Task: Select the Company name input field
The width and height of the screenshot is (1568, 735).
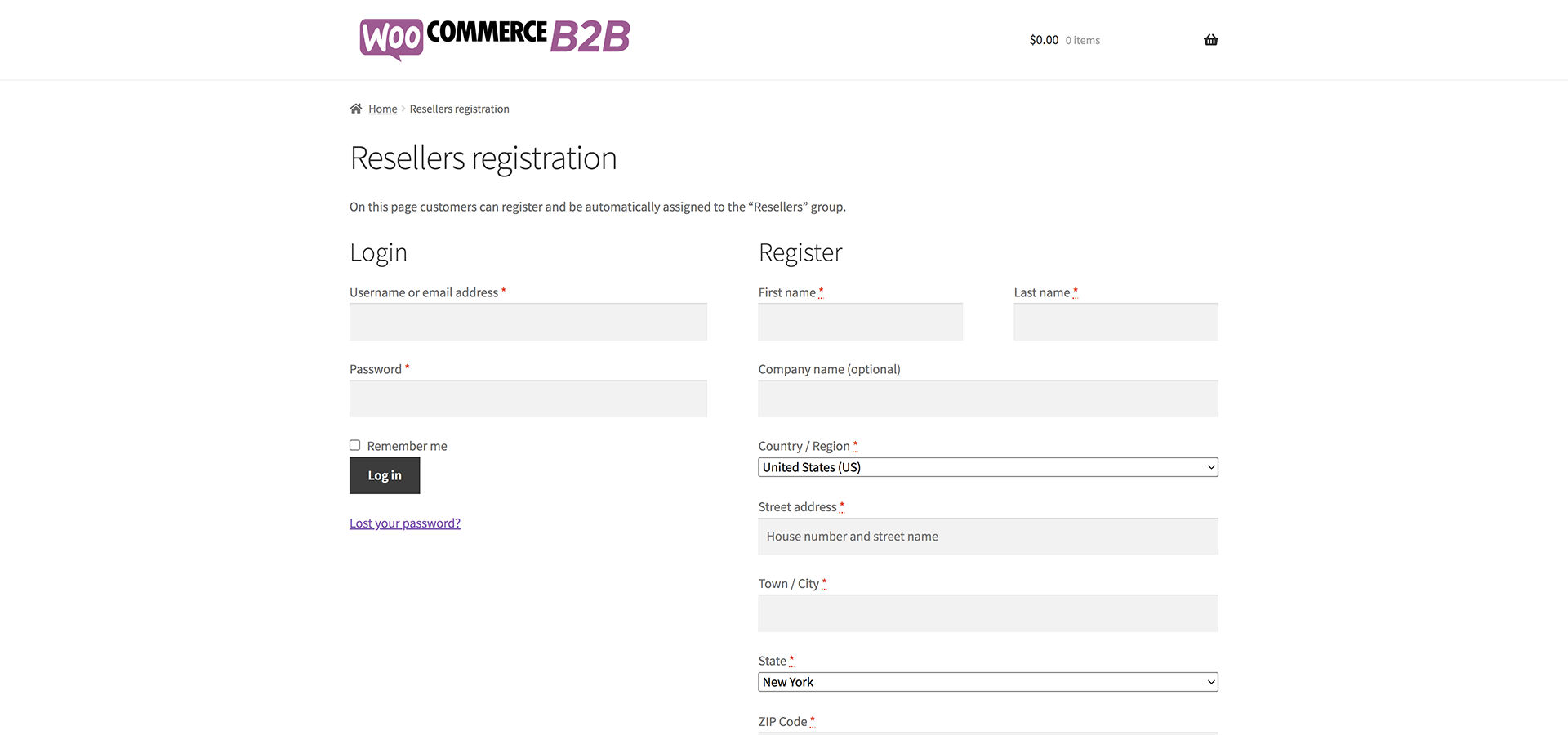Action: click(987, 399)
